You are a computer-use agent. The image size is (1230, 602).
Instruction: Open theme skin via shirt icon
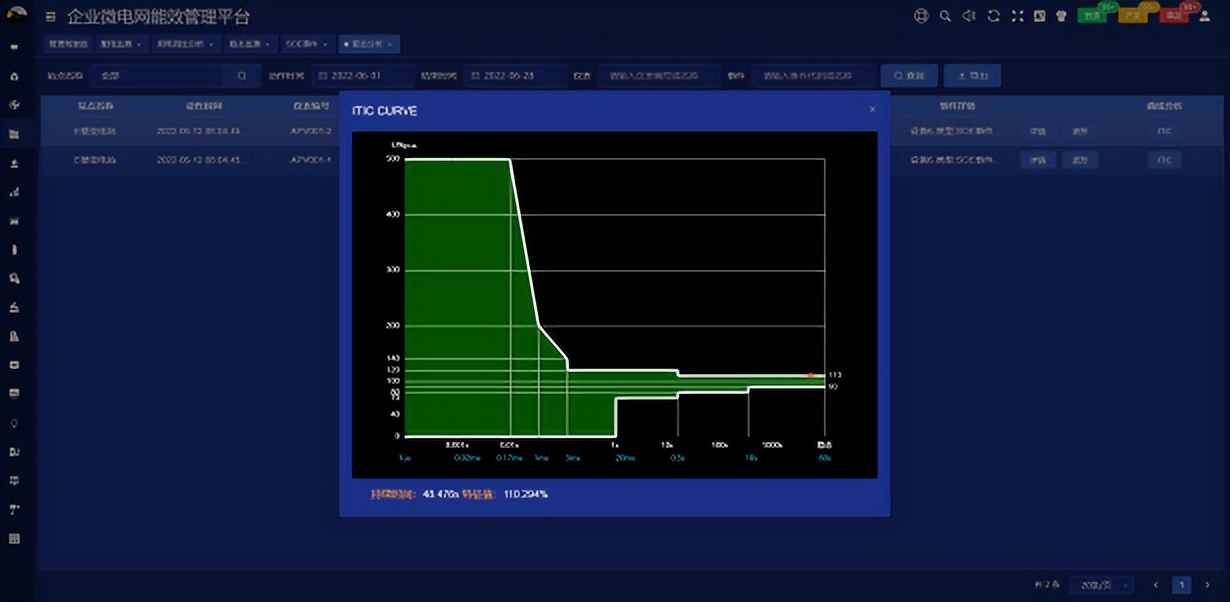(1062, 16)
